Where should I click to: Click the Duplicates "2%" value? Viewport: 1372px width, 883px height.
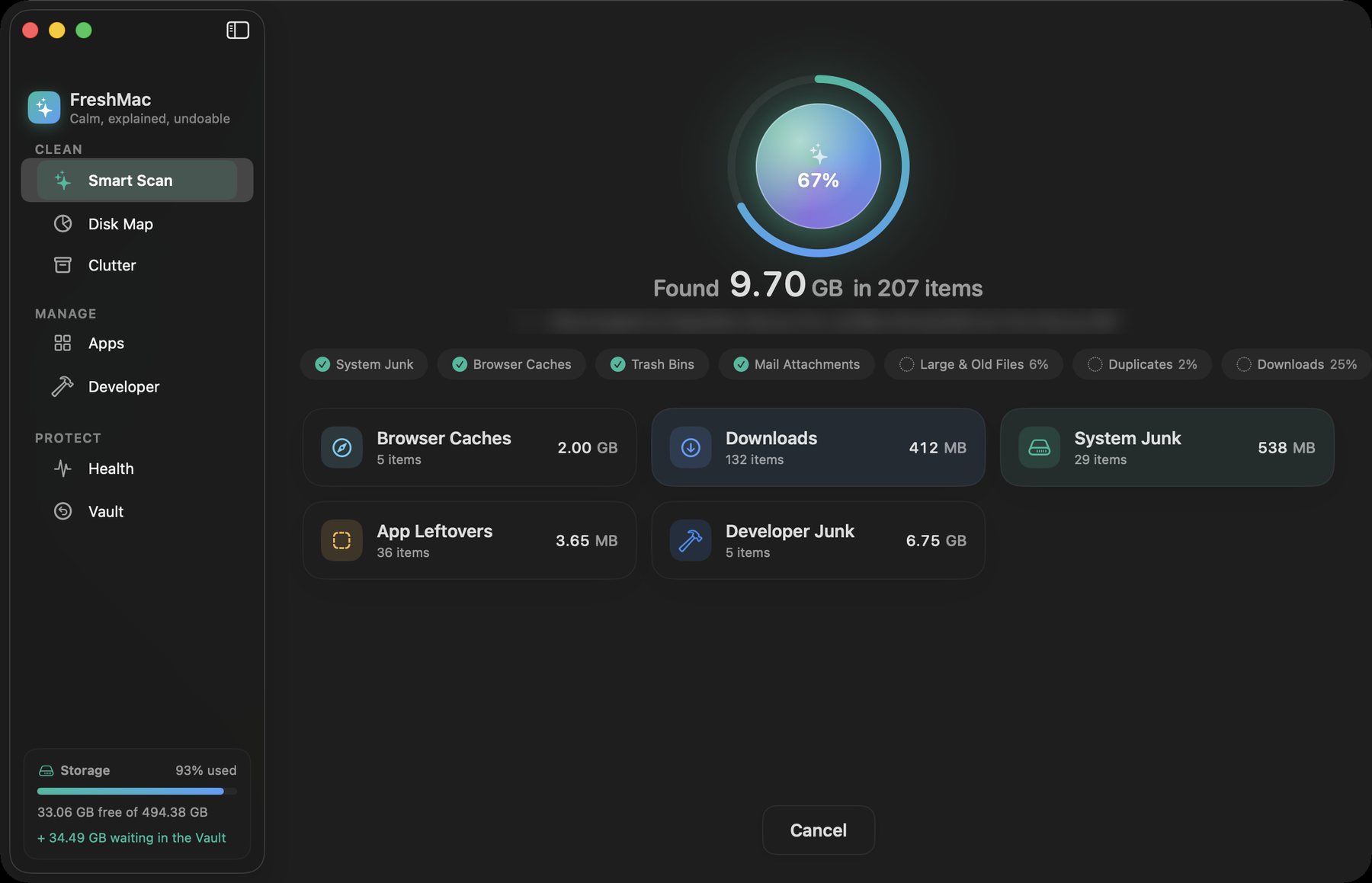click(x=1188, y=364)
